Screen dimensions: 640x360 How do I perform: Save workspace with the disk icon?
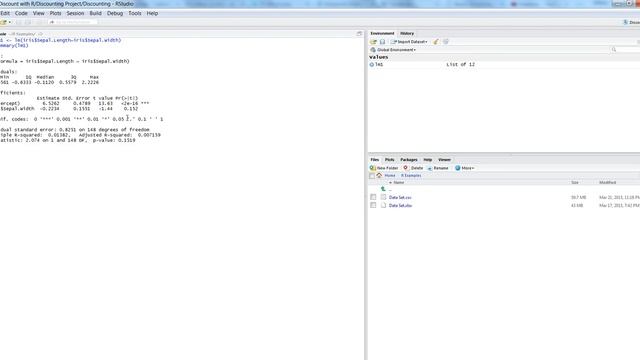(382, 42)
